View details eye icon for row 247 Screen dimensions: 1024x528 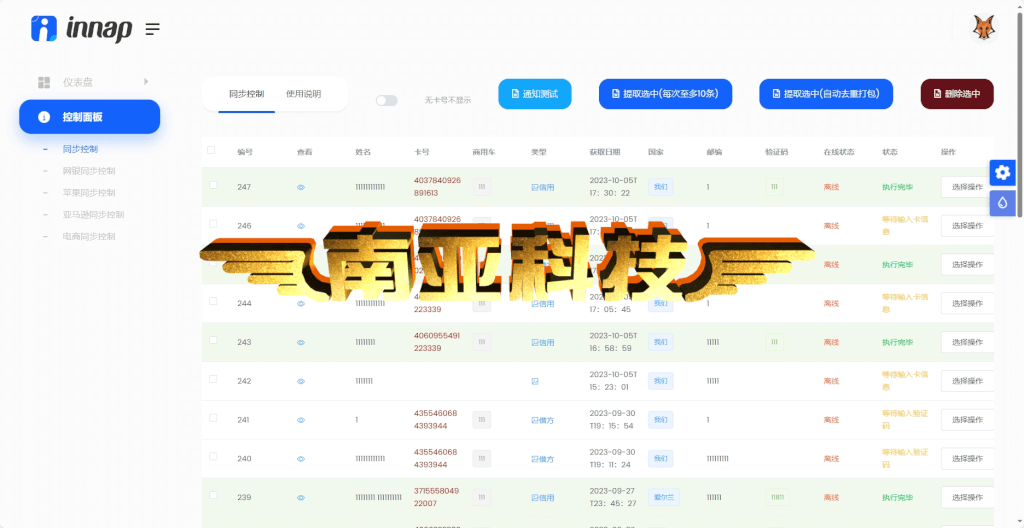[301, 187]
